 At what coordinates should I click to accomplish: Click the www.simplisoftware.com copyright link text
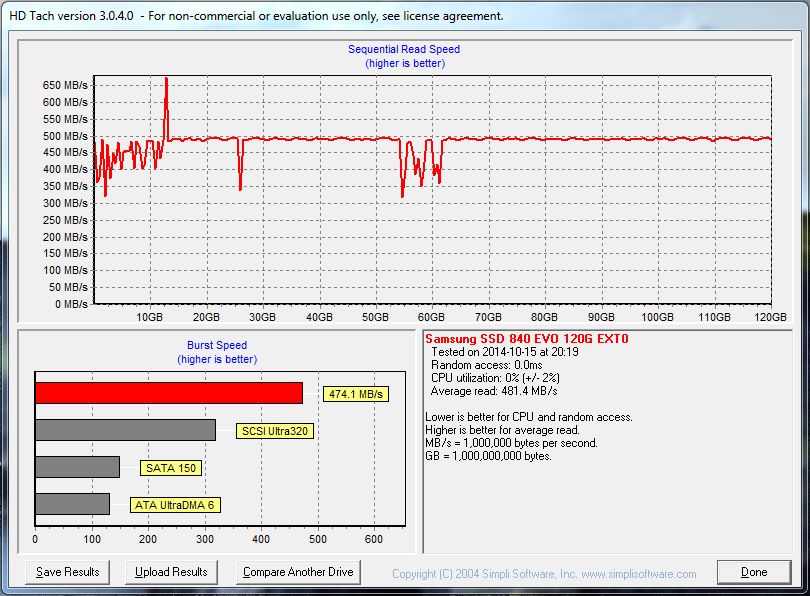click(x=638, y=574)
